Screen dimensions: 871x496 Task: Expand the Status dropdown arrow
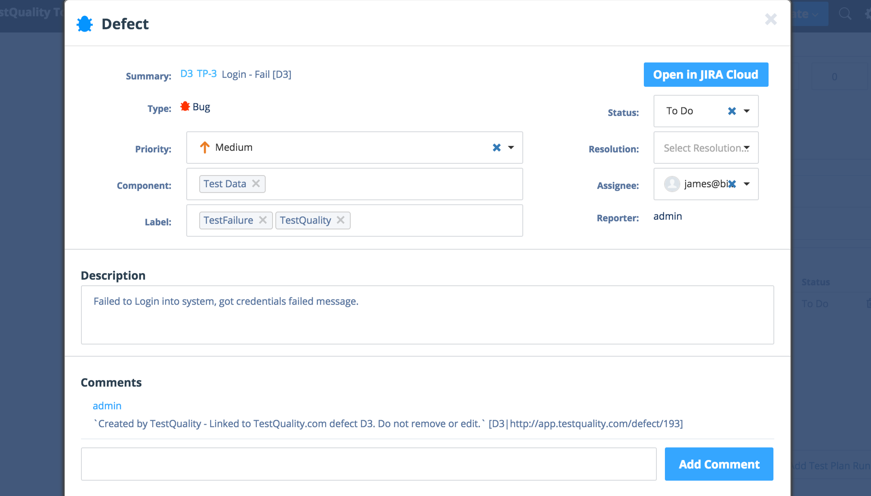747,111
